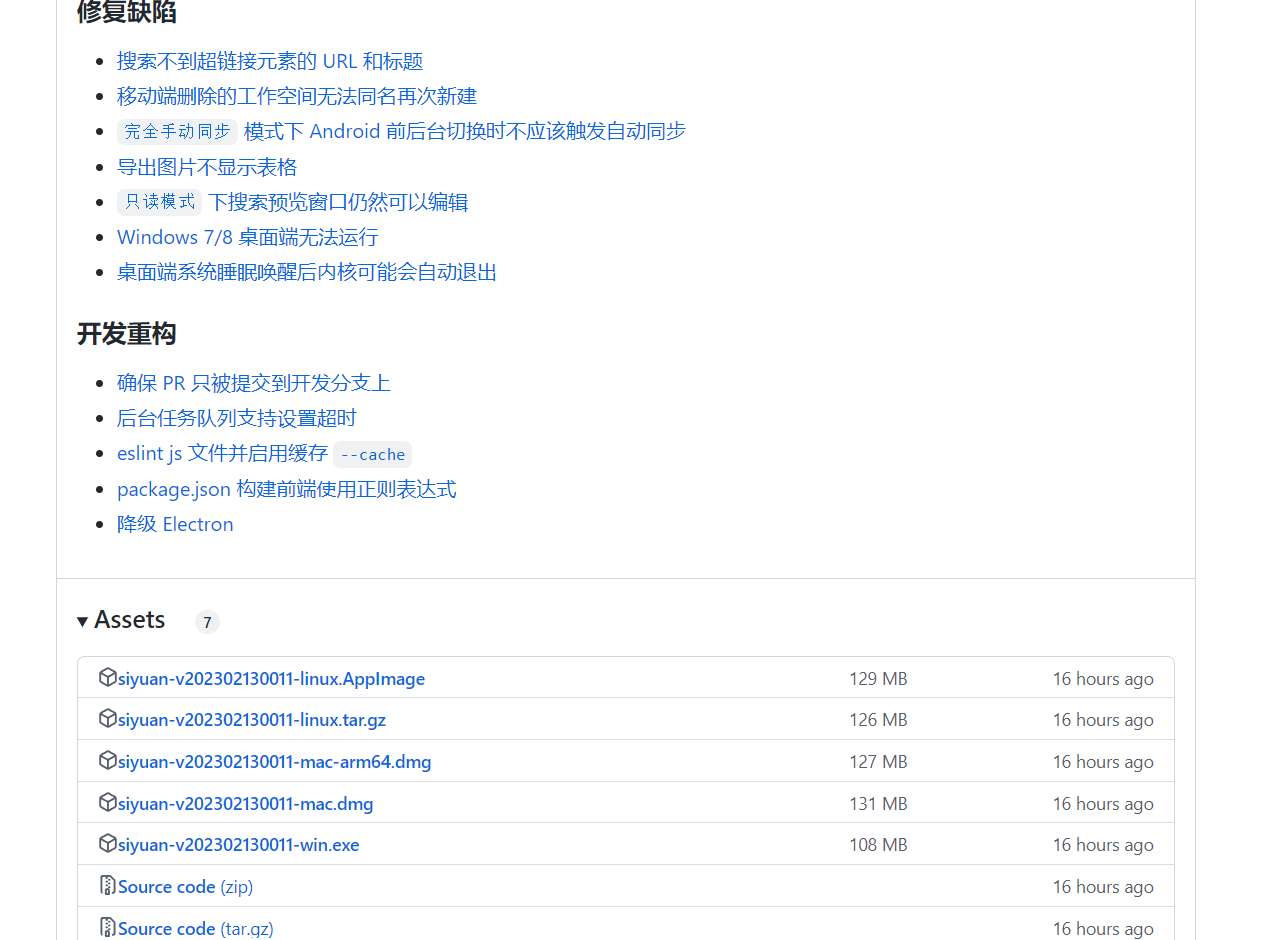Click the package icon beside siyuan linux.tar.gz
This screenshot has width=1285, height=940.
pyautogui.click(x=108, y=719)
